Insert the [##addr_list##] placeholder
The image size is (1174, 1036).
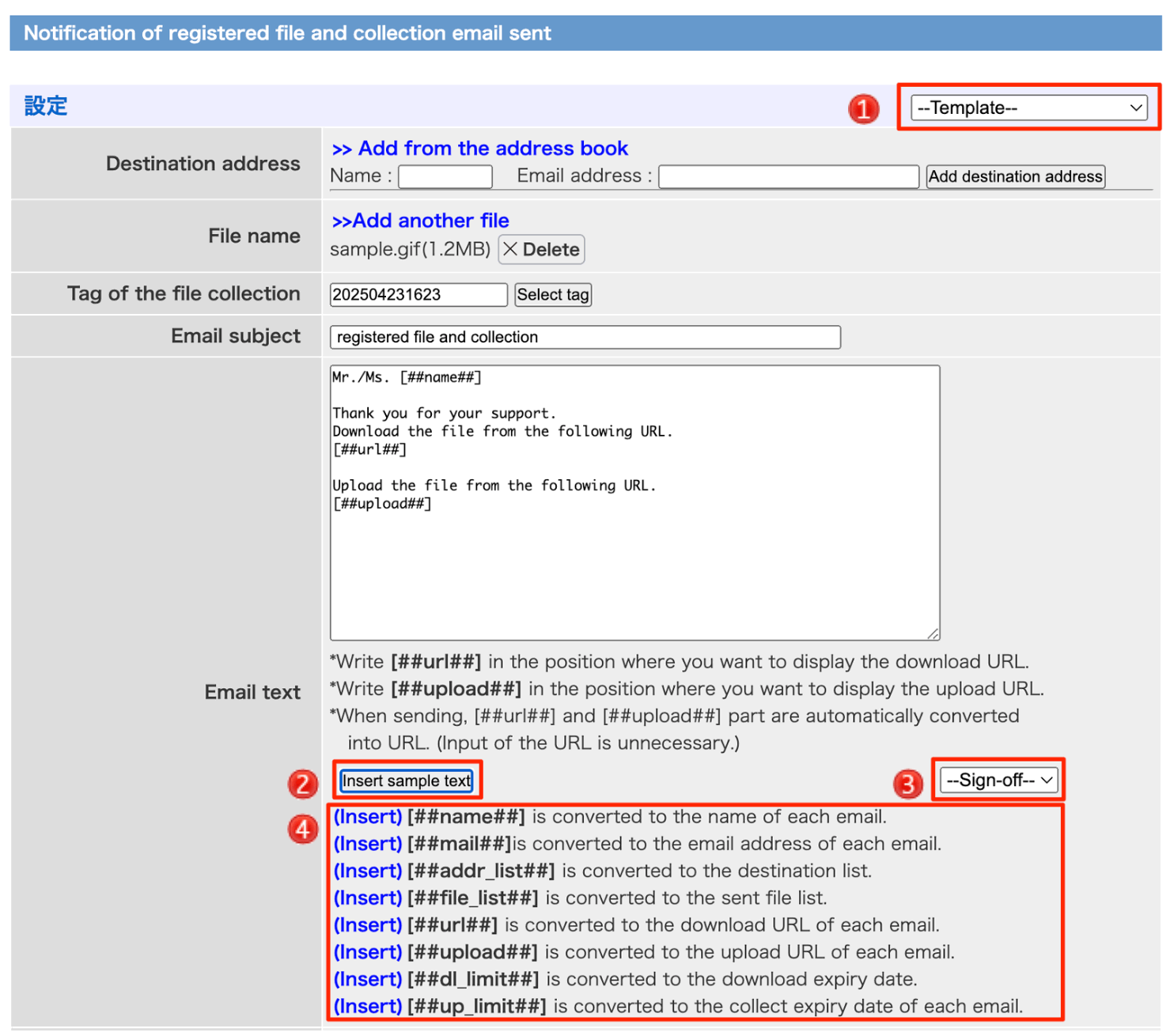[368, 871]
